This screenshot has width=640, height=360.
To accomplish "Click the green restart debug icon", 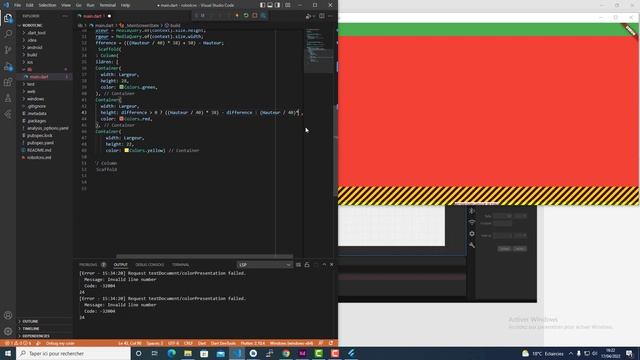I will click(246, 16).
